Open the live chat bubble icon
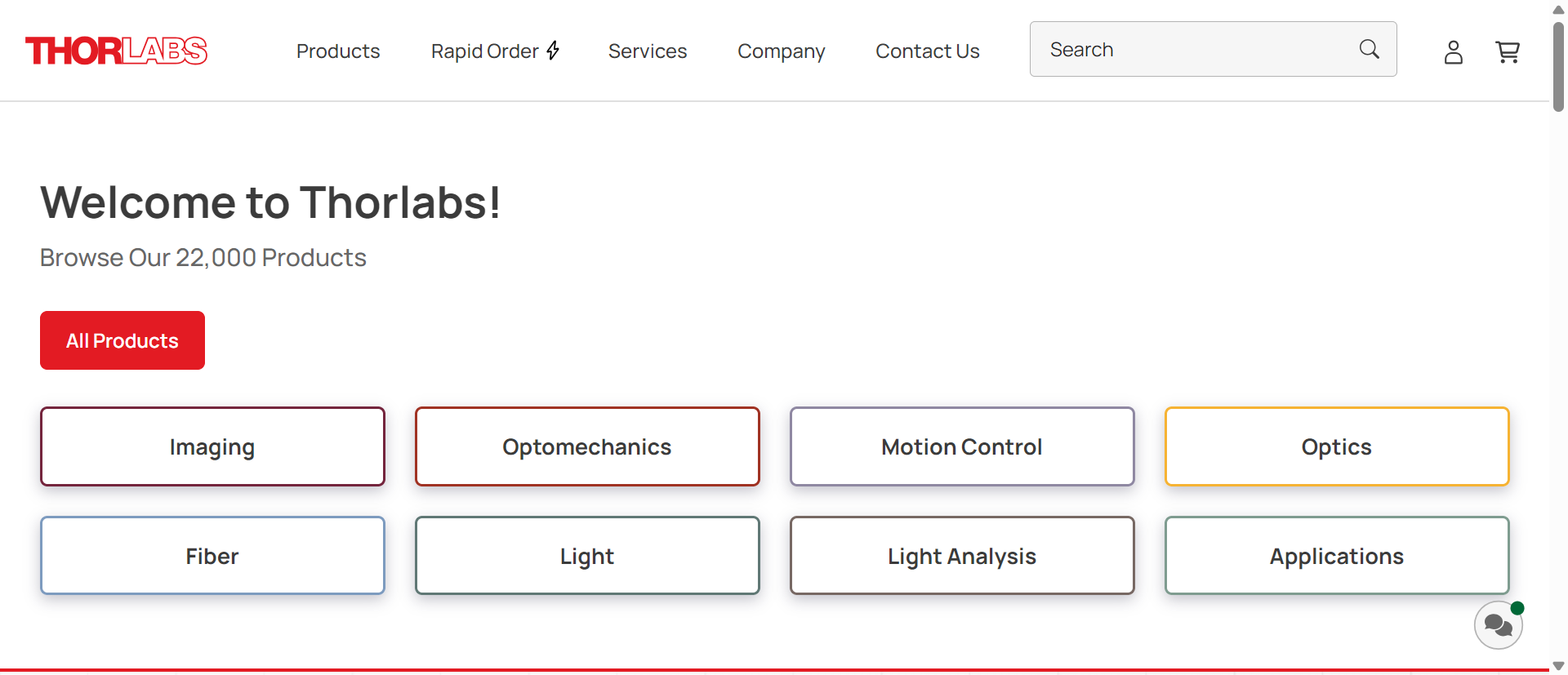Image resolution: width=1568 pixels, height=675 pixels. point(1498,626)
